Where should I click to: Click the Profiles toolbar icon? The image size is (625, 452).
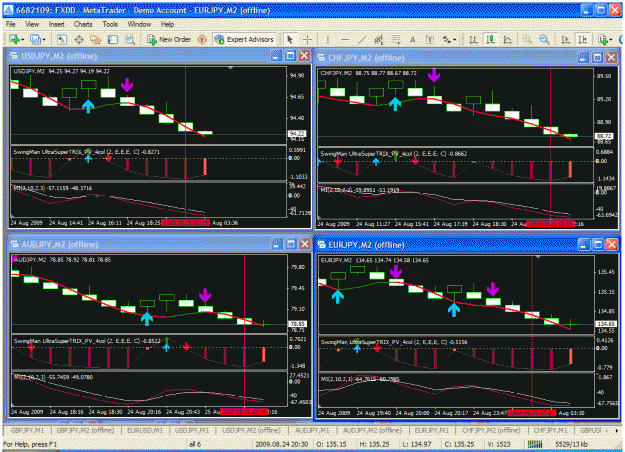click(x=35, y=39)
